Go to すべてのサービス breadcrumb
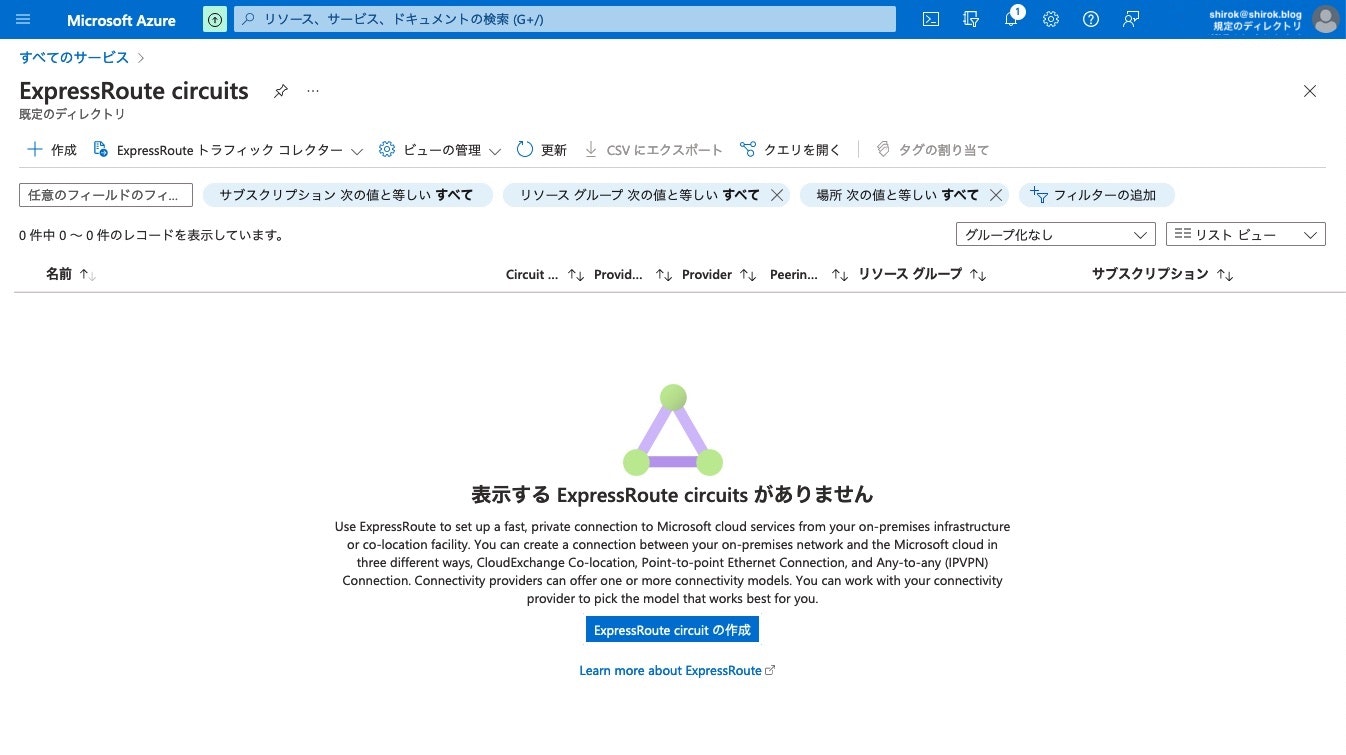Viewport: 1346px width, 755px height. tap(74, 57)
